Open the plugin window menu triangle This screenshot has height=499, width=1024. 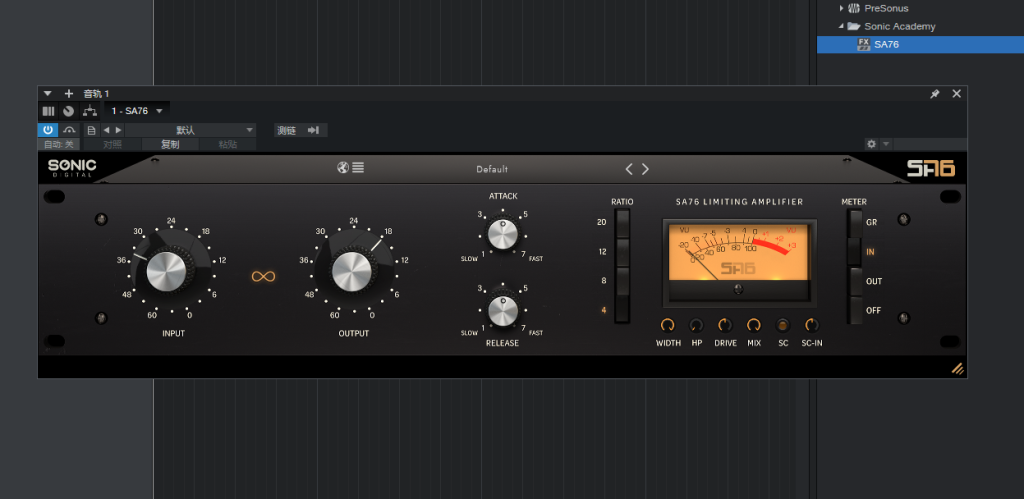pos(48,94)
